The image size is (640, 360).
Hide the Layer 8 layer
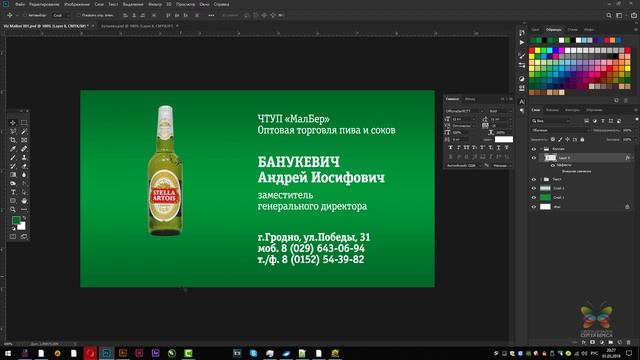point(533,158)
